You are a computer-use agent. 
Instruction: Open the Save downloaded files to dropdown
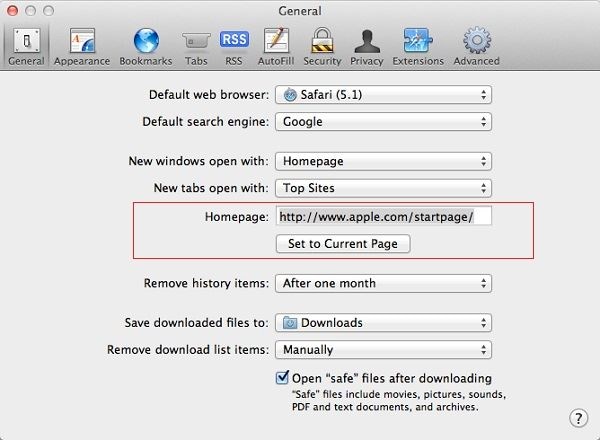(x=383, y=323)
